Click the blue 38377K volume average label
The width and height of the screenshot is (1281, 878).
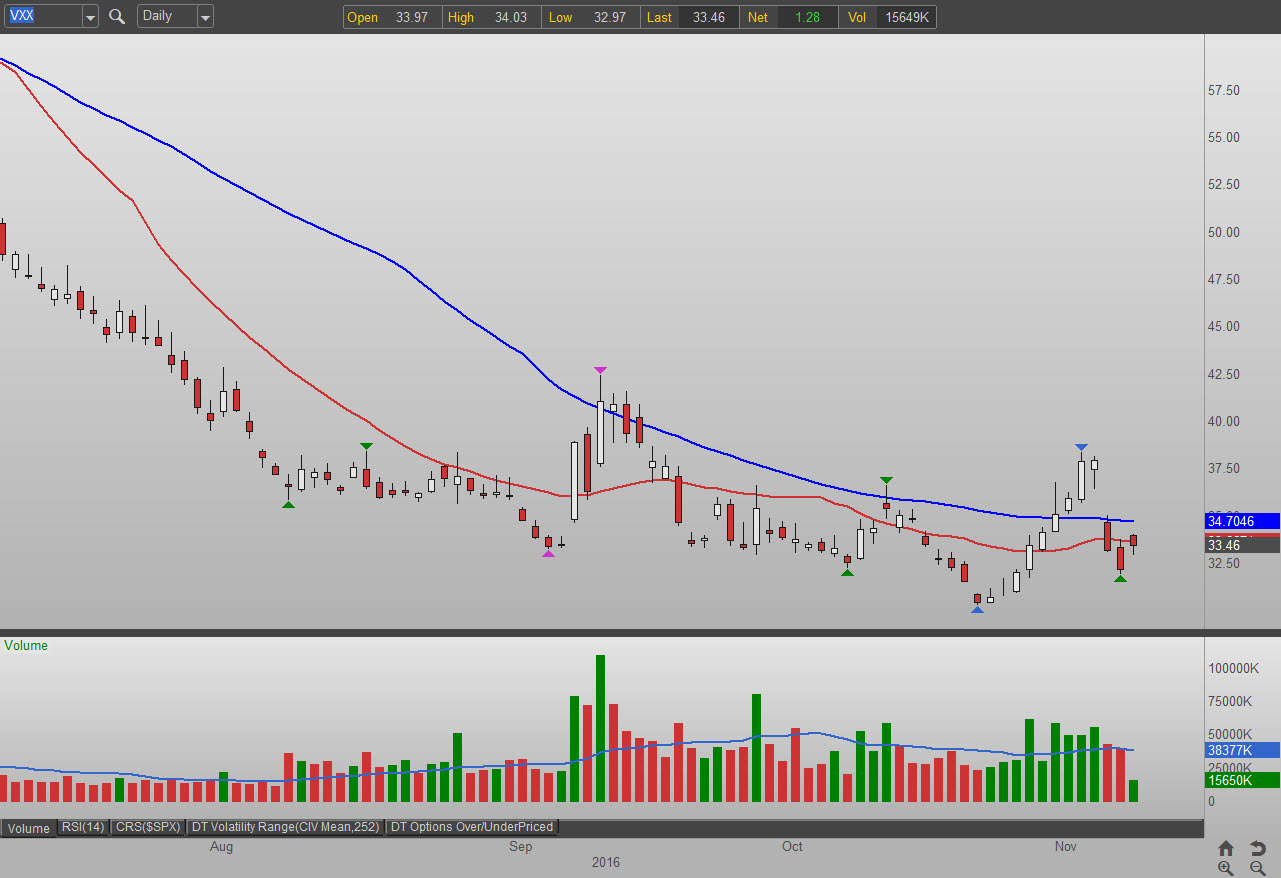pos(1242,749)
